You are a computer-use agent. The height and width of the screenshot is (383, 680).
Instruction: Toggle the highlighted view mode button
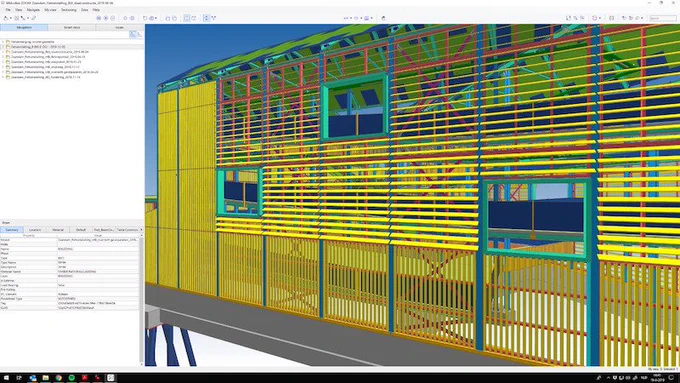(x=187, y=18)
